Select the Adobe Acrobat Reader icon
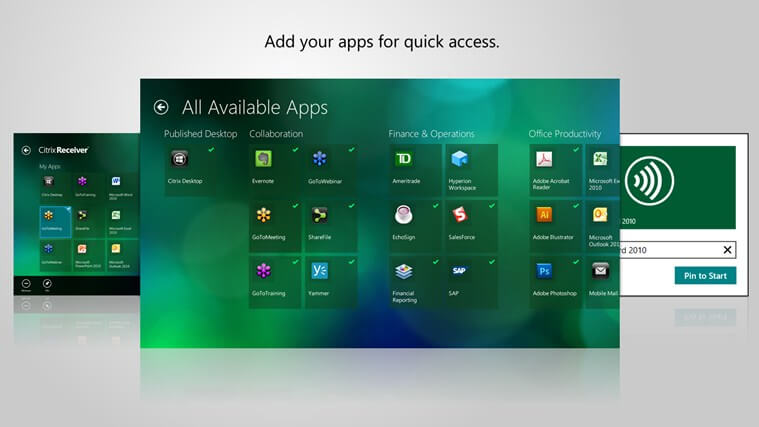The width and height of the screenshot is (759, 427). [544, 159]
